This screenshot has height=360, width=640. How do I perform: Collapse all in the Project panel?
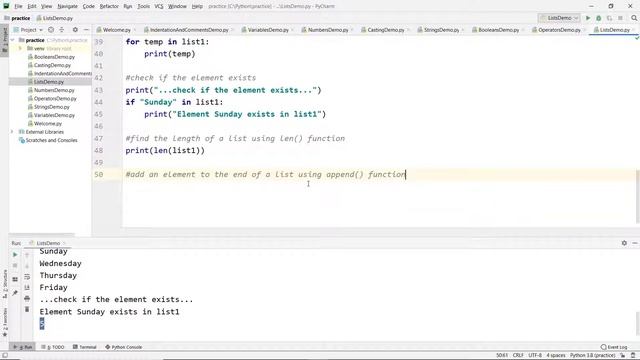coord(62,30)
